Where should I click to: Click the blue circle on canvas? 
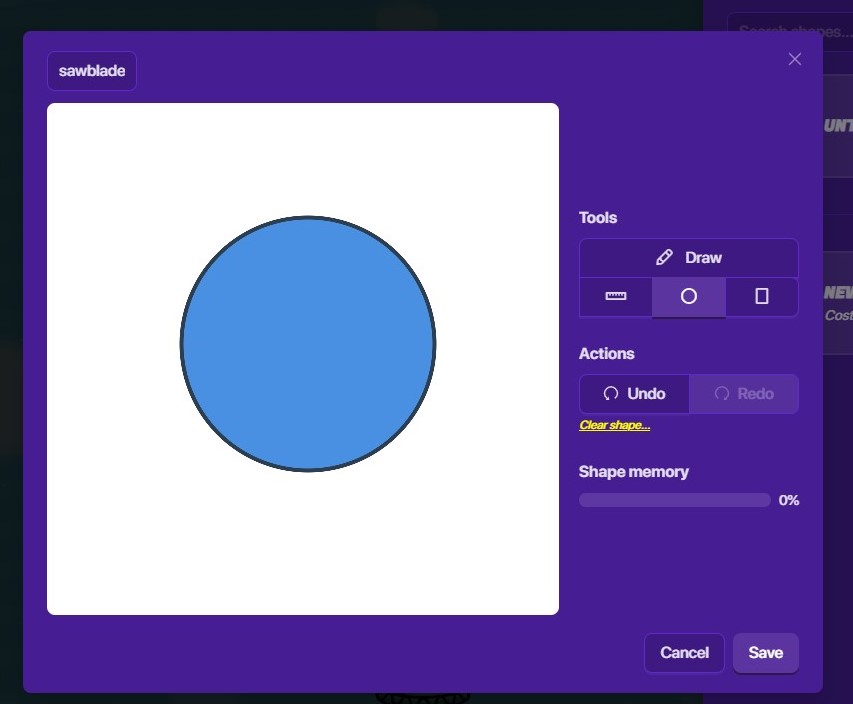point(308,344)
